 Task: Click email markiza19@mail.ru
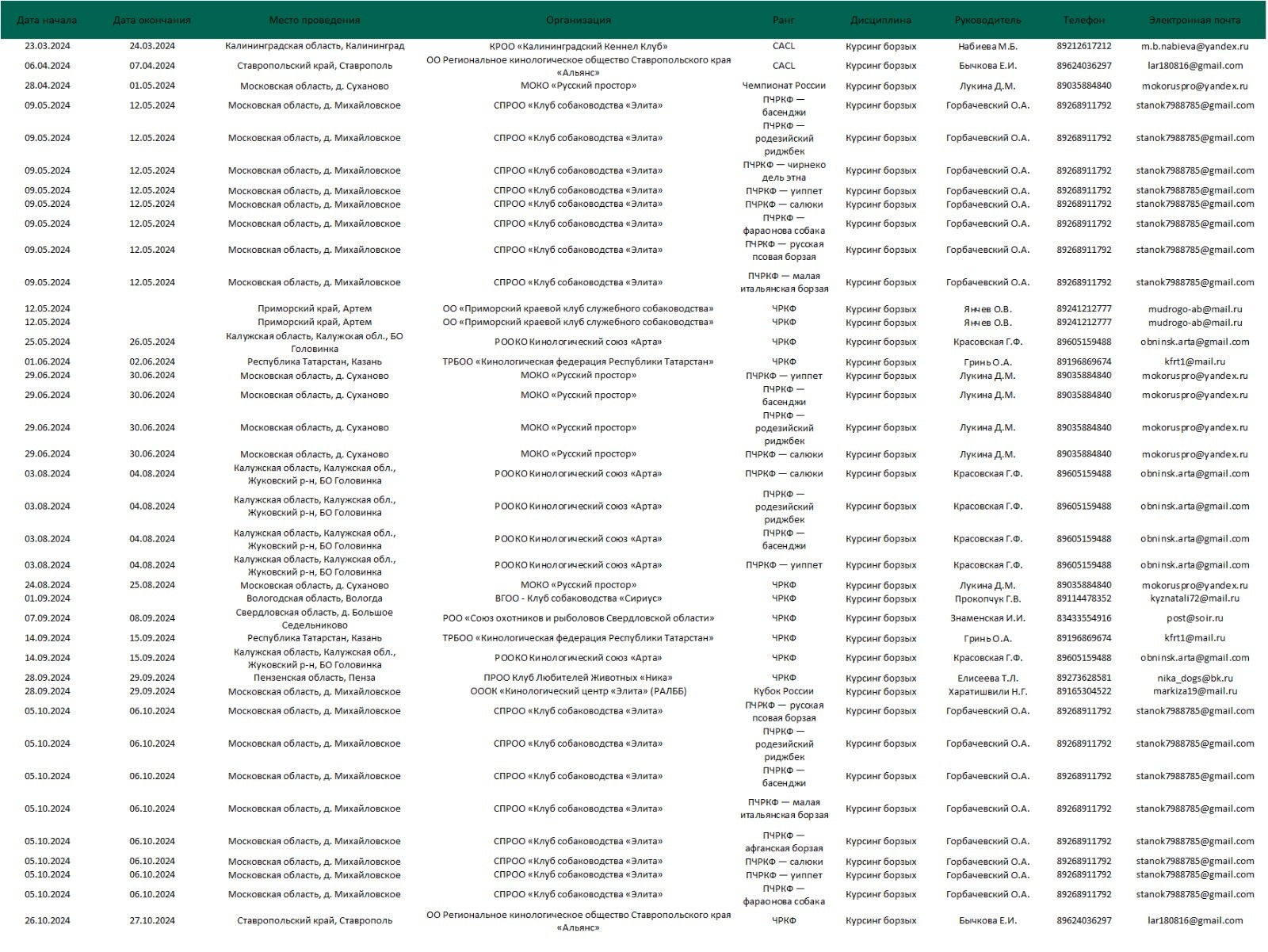[1195, 691]
